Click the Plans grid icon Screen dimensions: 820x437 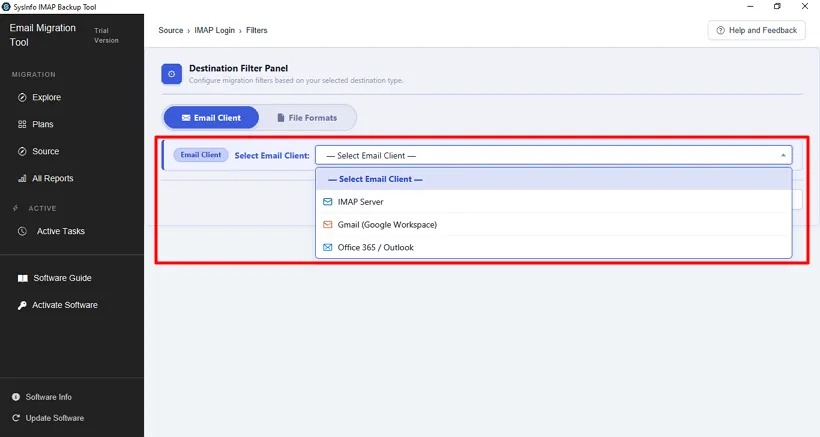click(x=22, y=124)
